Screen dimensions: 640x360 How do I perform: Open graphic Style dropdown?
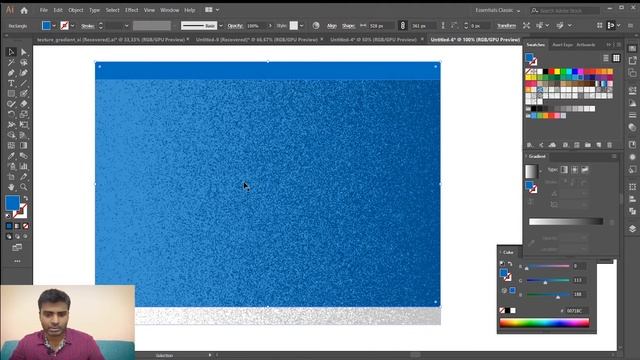(x=301, y=26)
